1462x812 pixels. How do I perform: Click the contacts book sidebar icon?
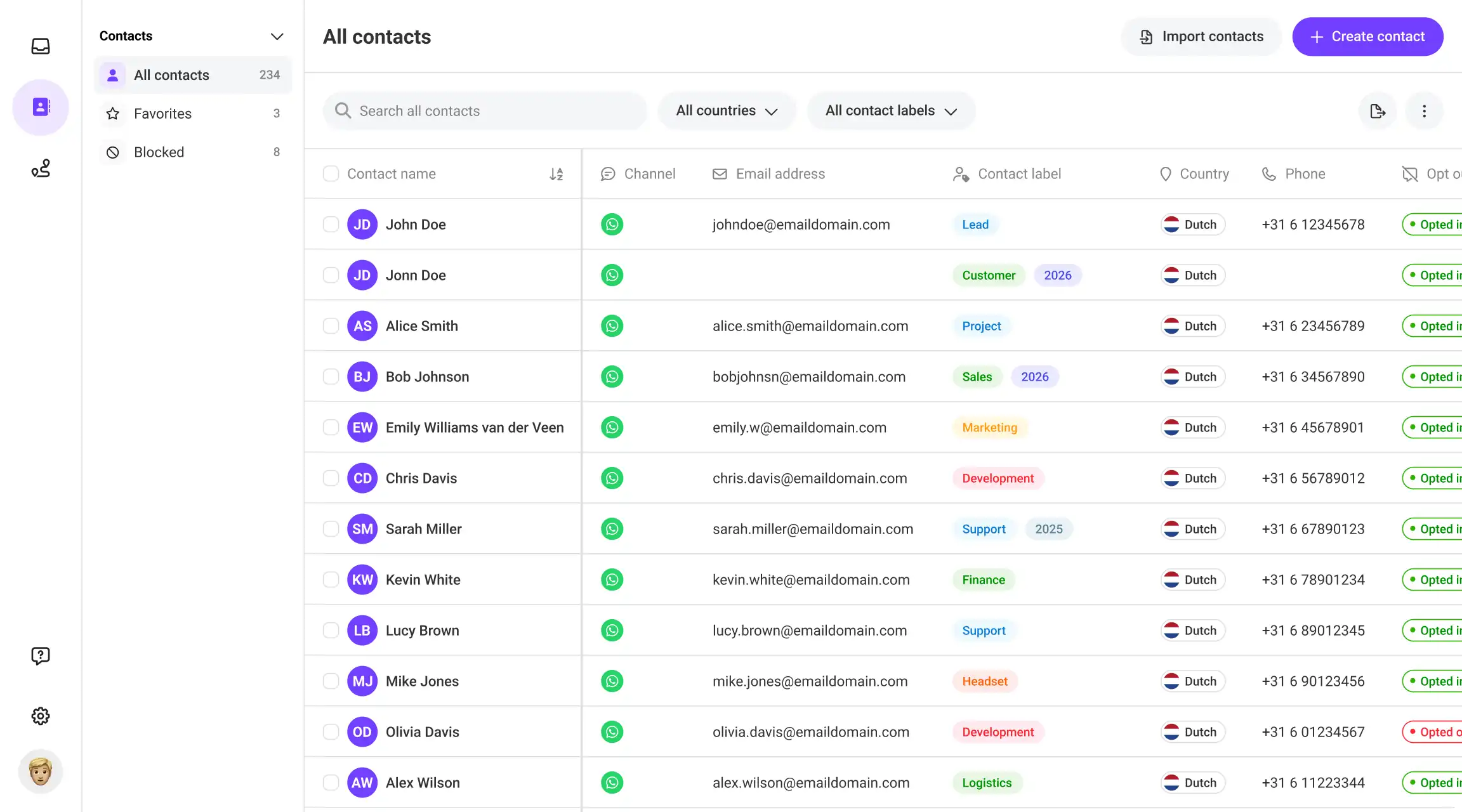point(41,107)
